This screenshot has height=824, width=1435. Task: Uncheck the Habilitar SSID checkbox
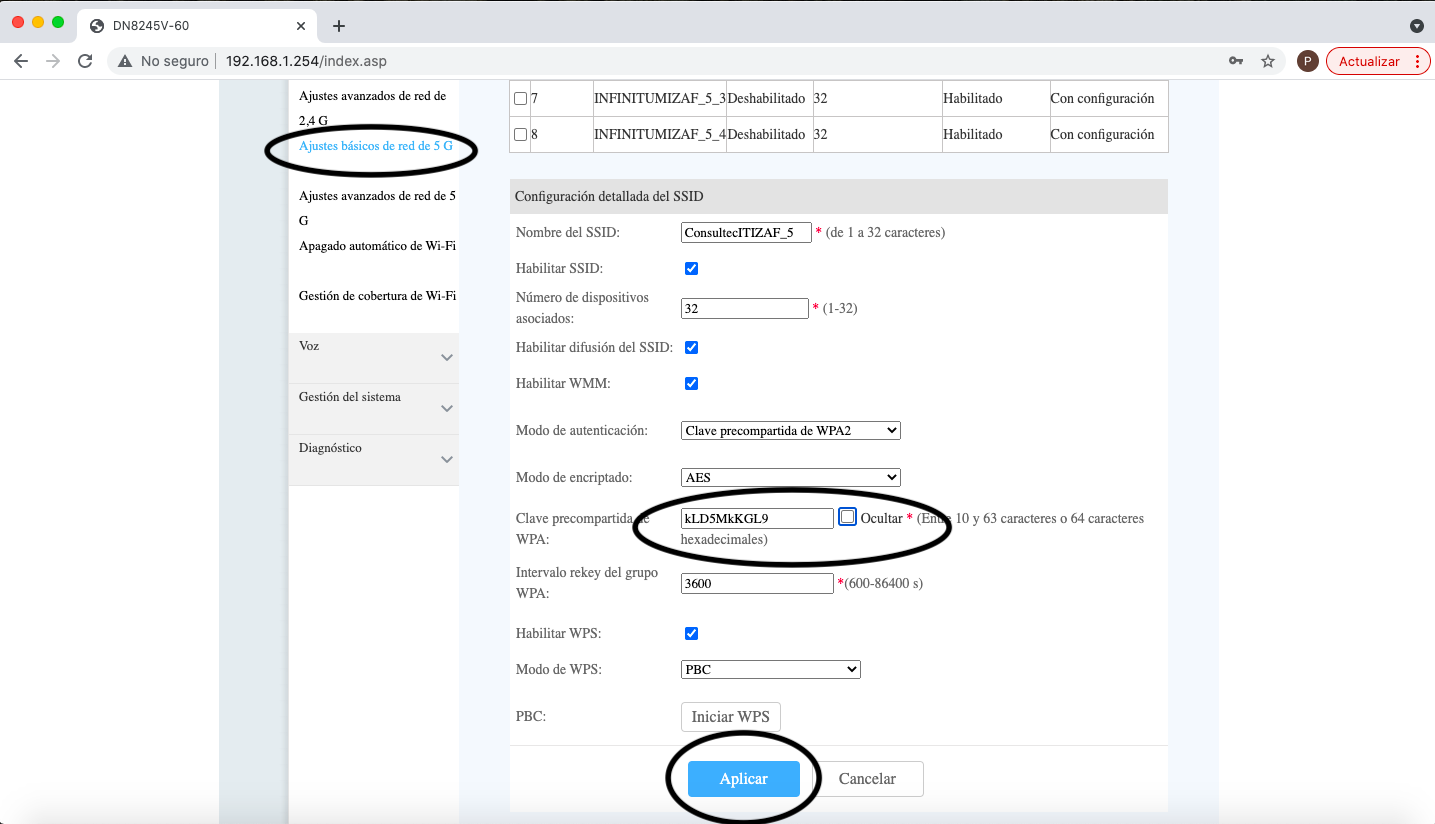691,269
